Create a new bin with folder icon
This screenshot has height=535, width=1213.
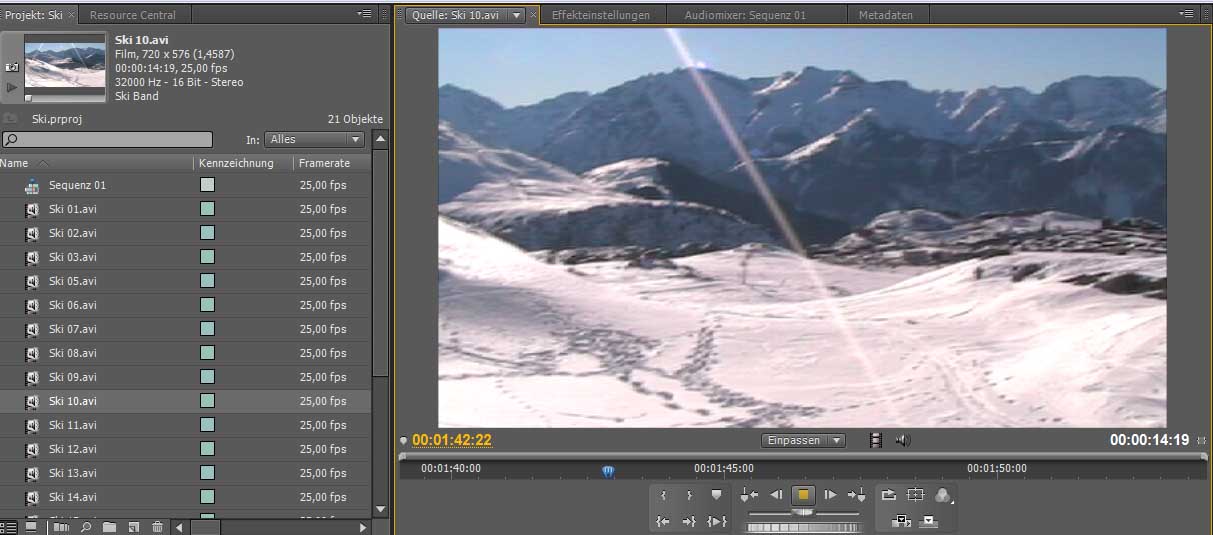(109, 527)
